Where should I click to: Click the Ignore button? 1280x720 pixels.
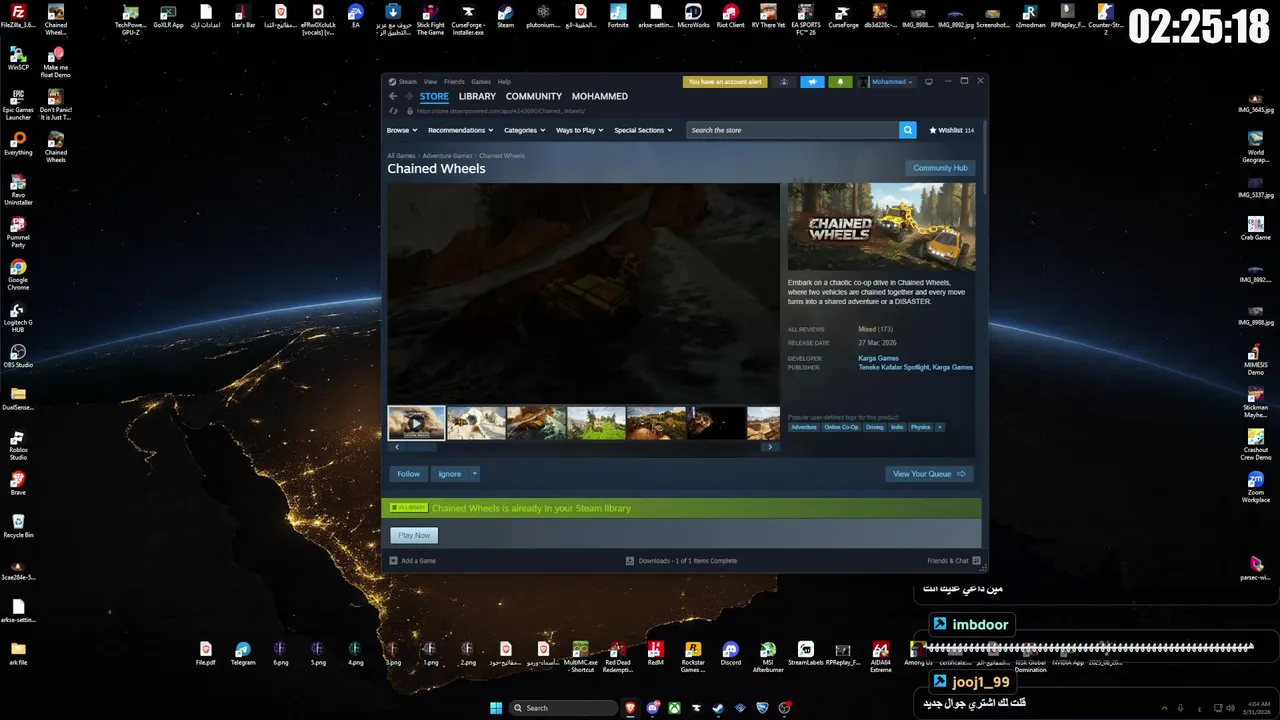pos(450,474)
